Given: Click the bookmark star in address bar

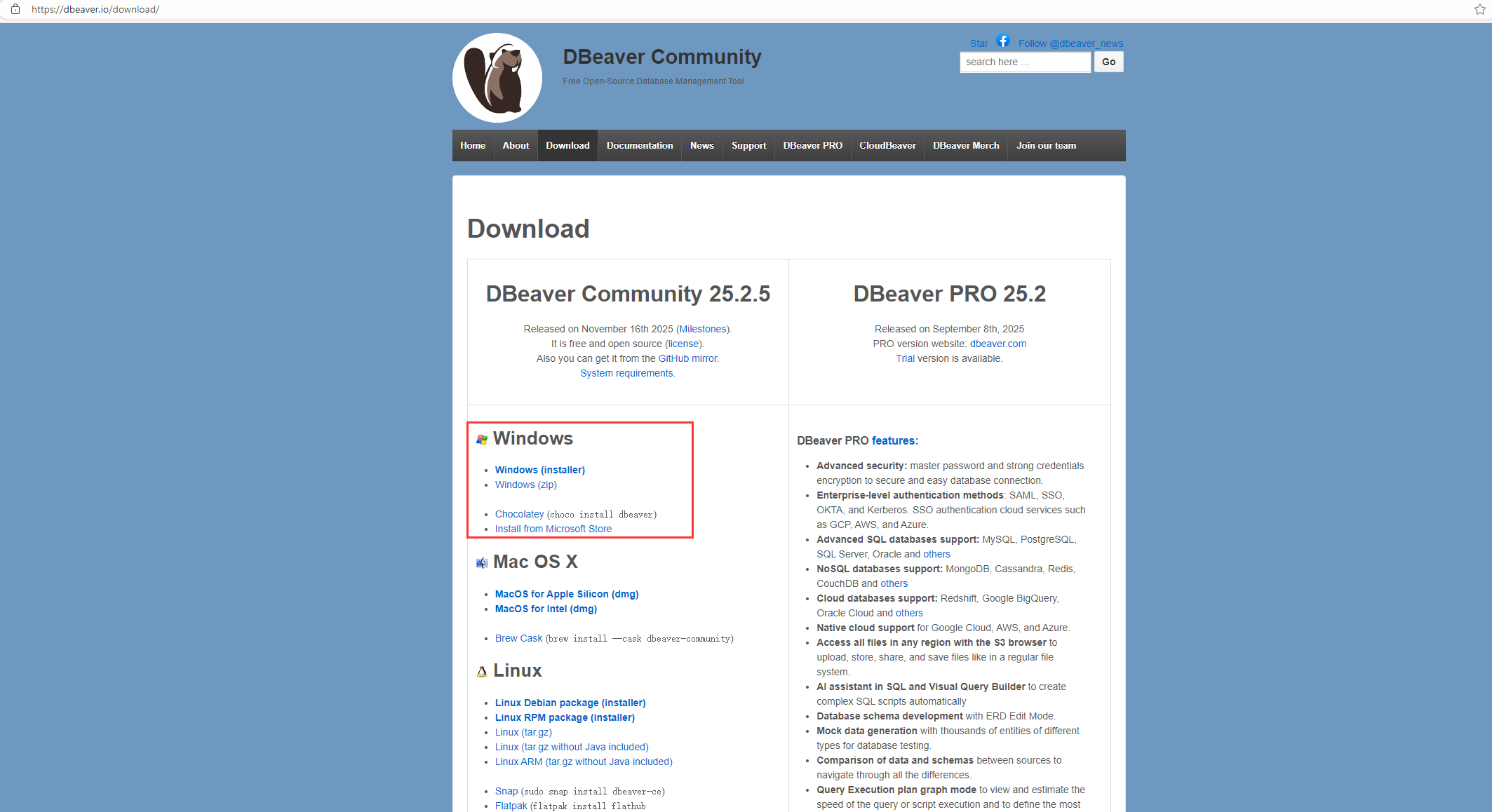Looking at the screenshot, I should pos(1479,9).
